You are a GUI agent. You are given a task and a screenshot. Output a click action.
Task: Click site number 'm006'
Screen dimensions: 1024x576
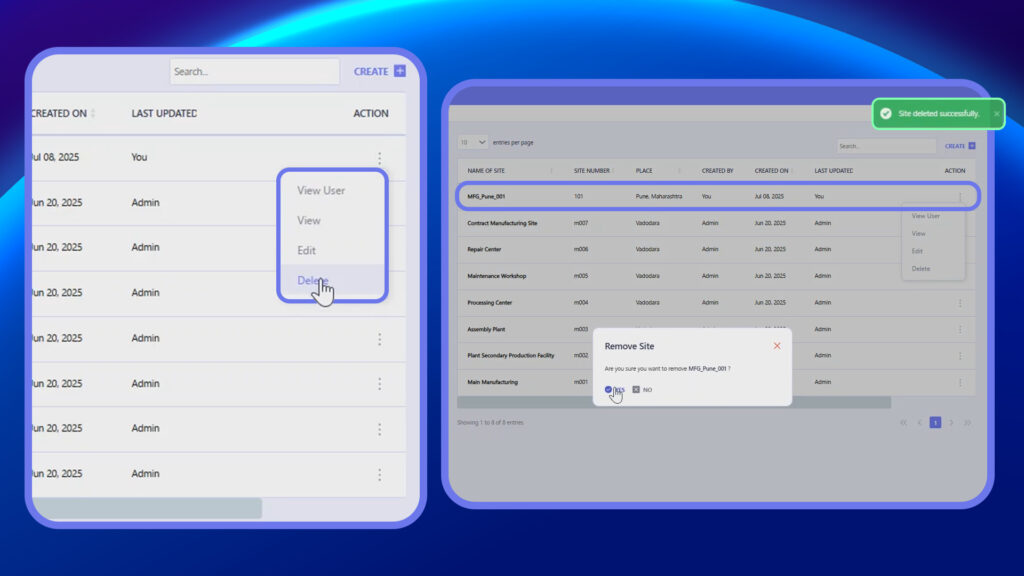click(x=581, y=249)
